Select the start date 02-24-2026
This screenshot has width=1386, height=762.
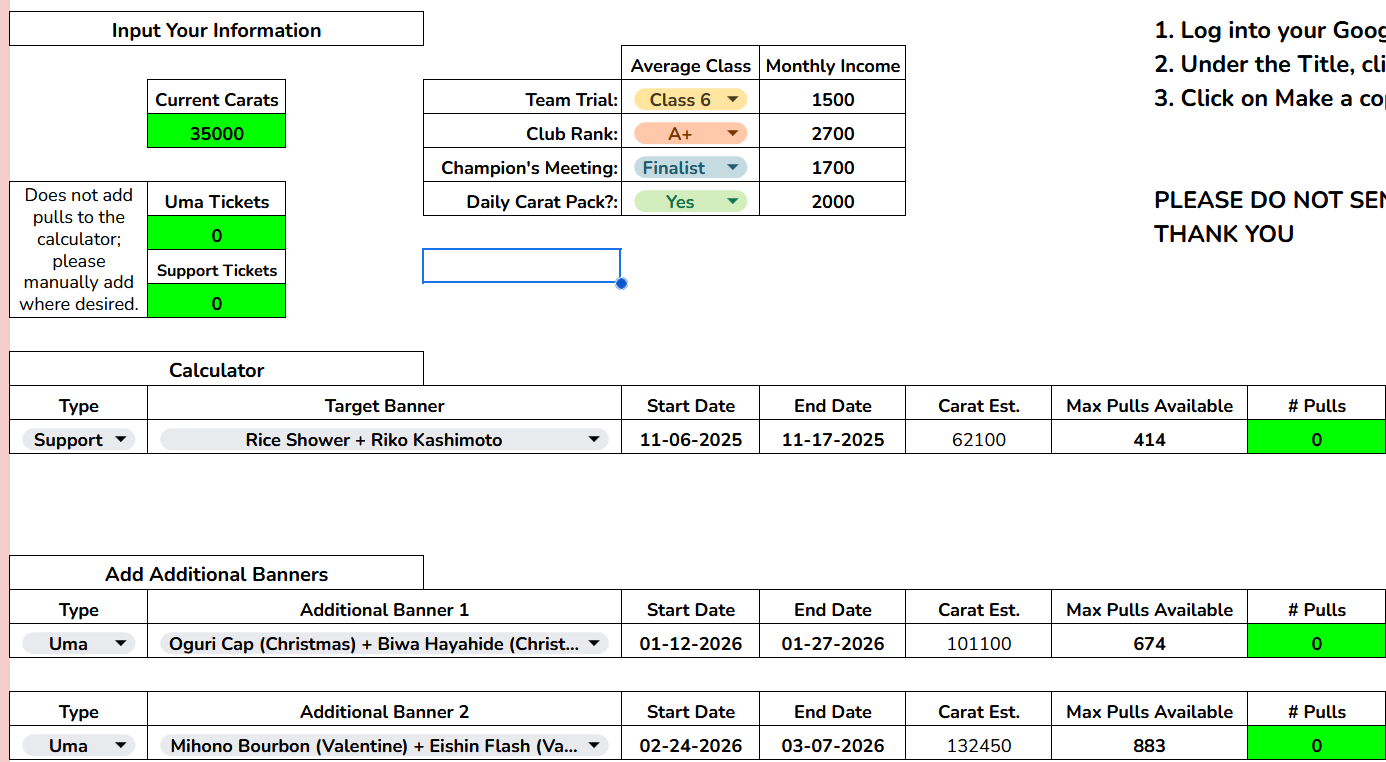[x=691, y=743]
